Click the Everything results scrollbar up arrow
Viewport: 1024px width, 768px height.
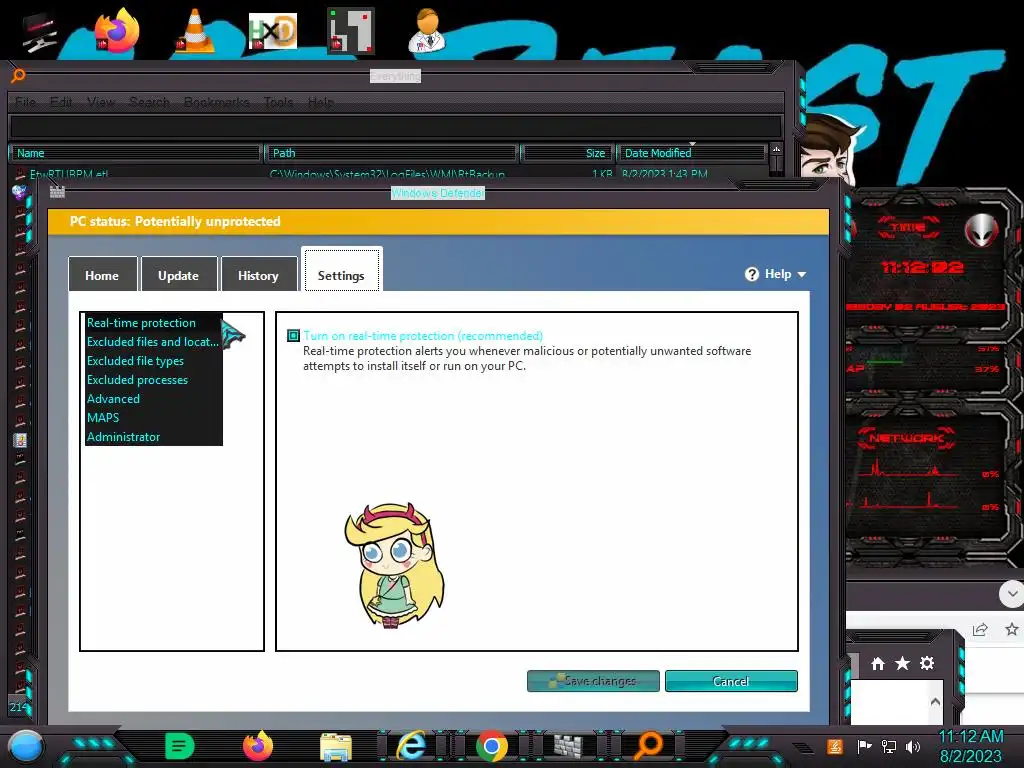pyautogui.click(x=776, y=150)
